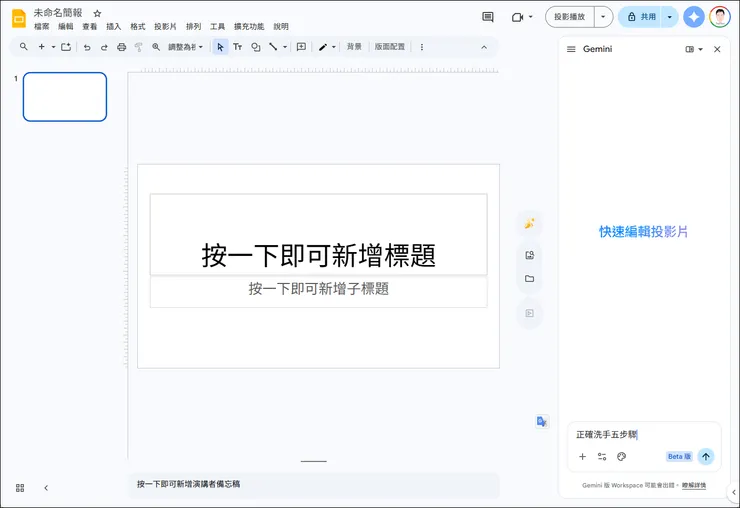Click Gemini prompt field with 正確洗手五步驟
Image resolution: width=740 pixels, height=508 pixels.
pyautogui.click(x=644, y=434)
